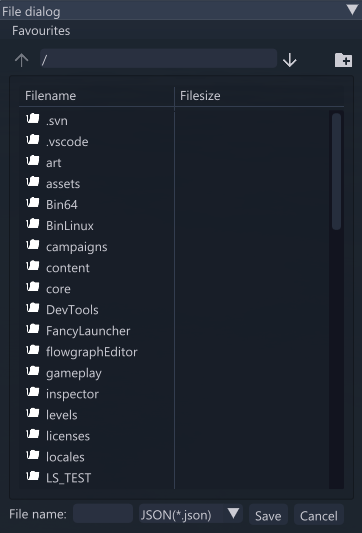Click the folder icon next to flowgraphEditor

[33, 350]
